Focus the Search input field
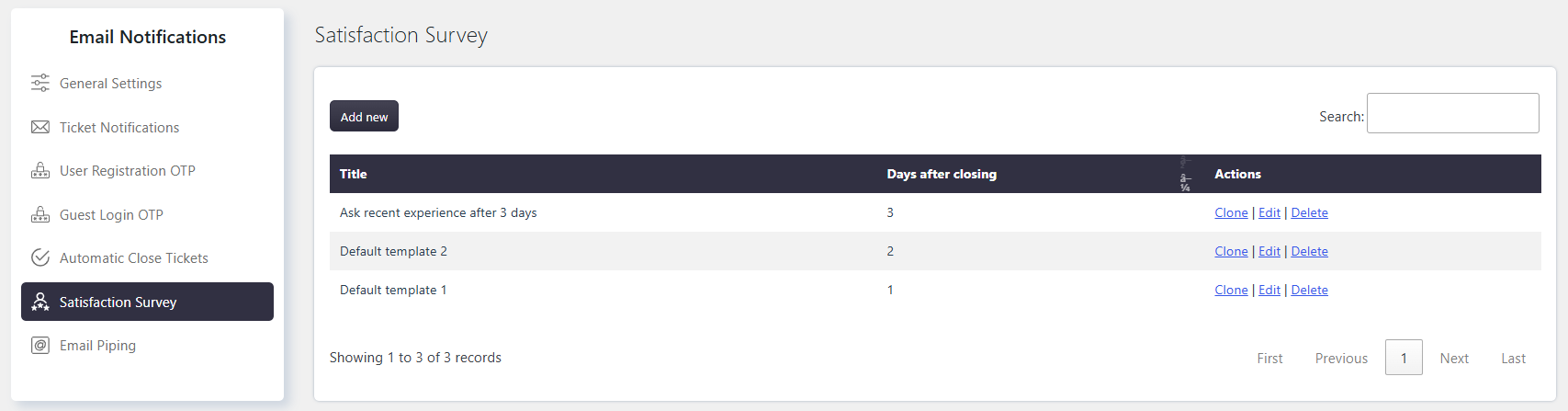1568x411 pixels. coord(1452,113)
